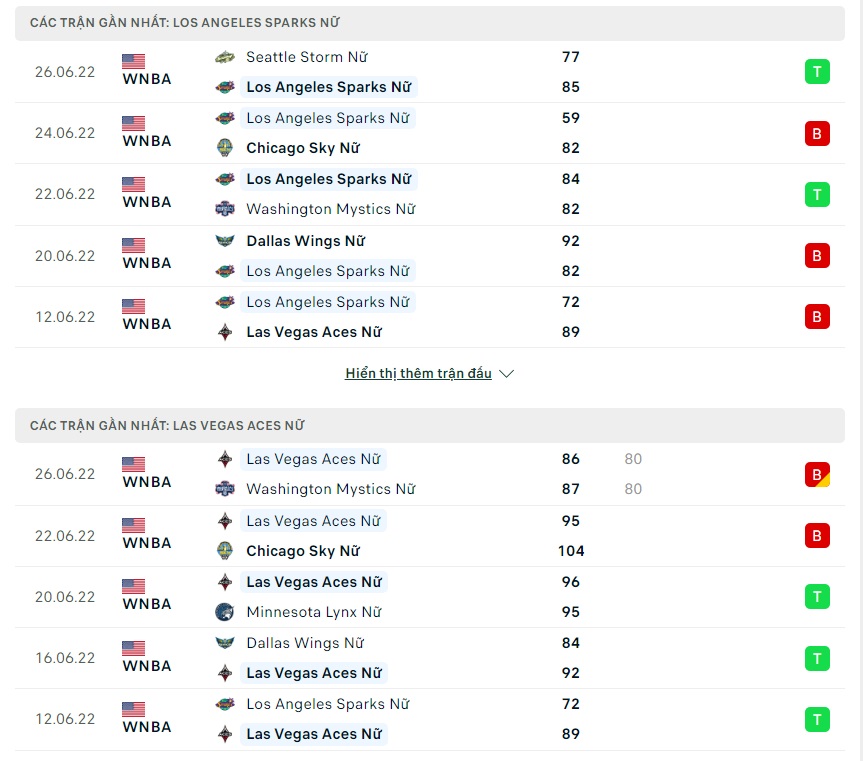
Task: Open Las Vegas Aces Nữ in Sparks section 12.06.22
Action: click(314, 332)
